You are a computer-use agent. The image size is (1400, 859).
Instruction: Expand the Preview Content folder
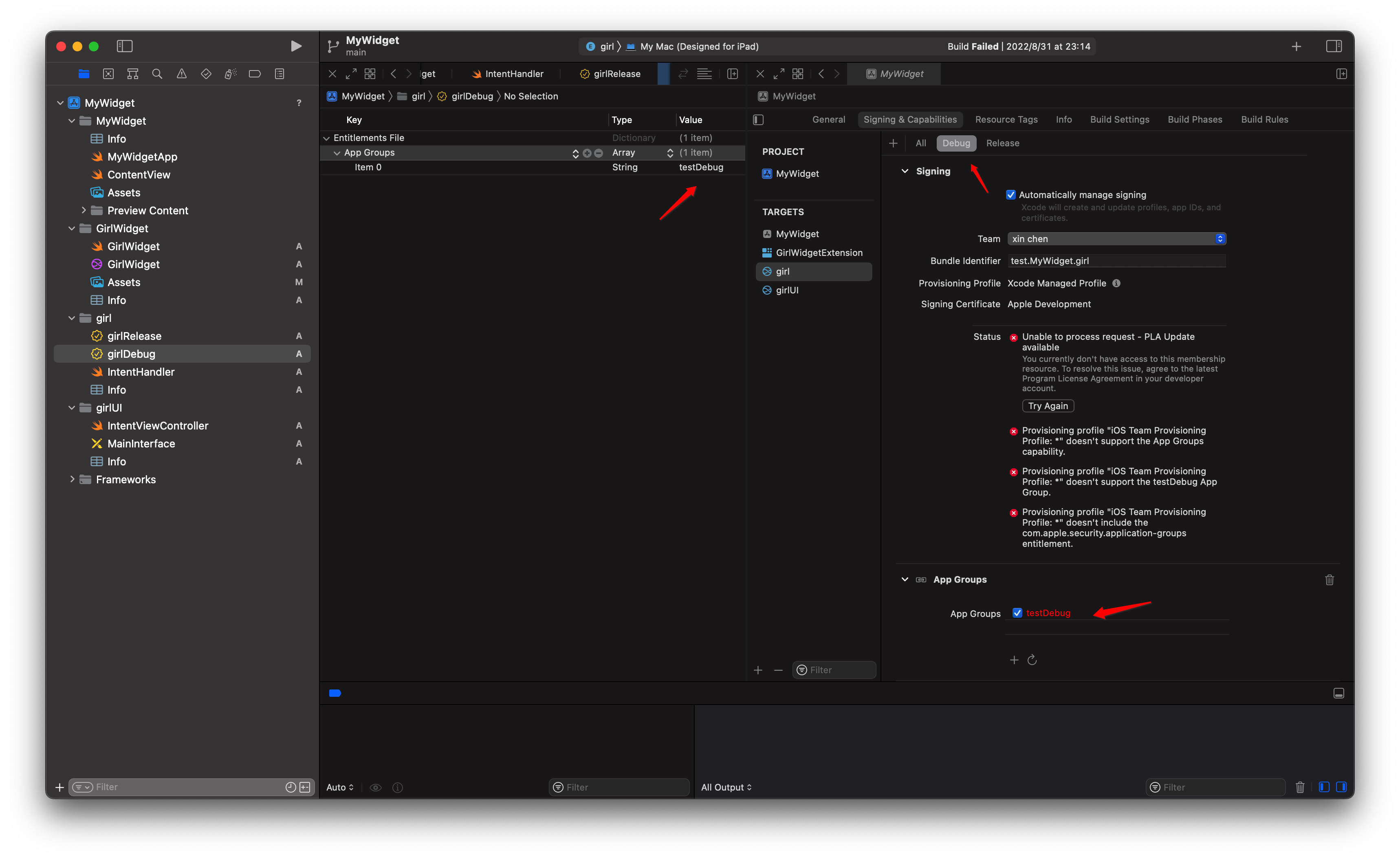click(84, 210)
